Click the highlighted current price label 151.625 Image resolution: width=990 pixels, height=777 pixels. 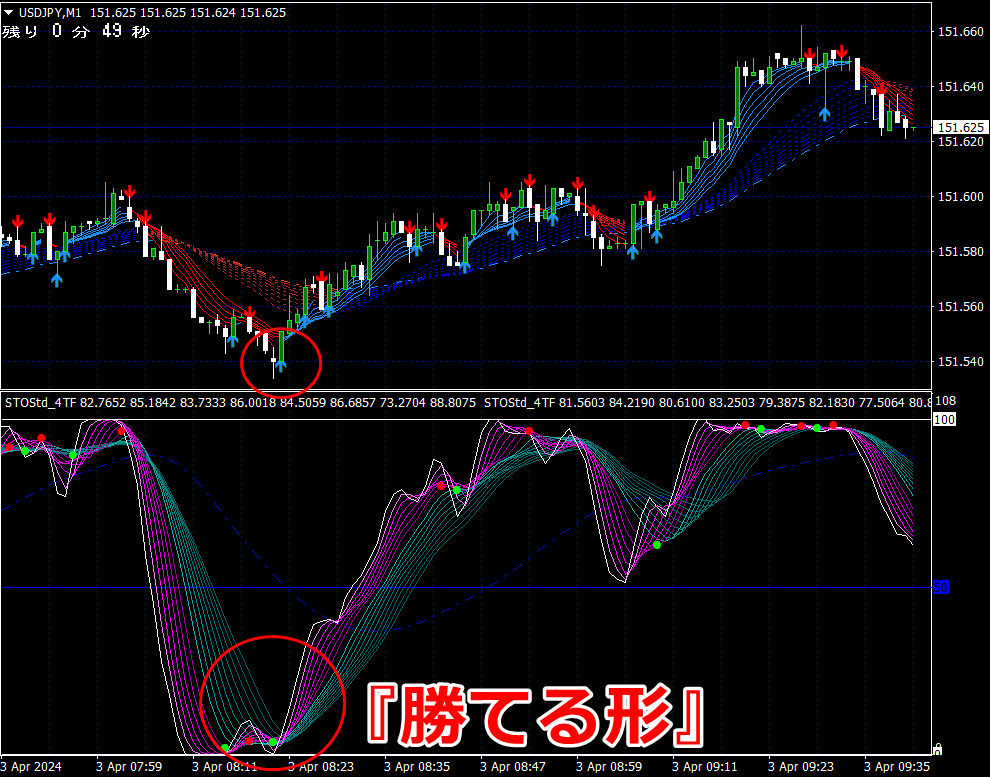(x=960, y=128)
